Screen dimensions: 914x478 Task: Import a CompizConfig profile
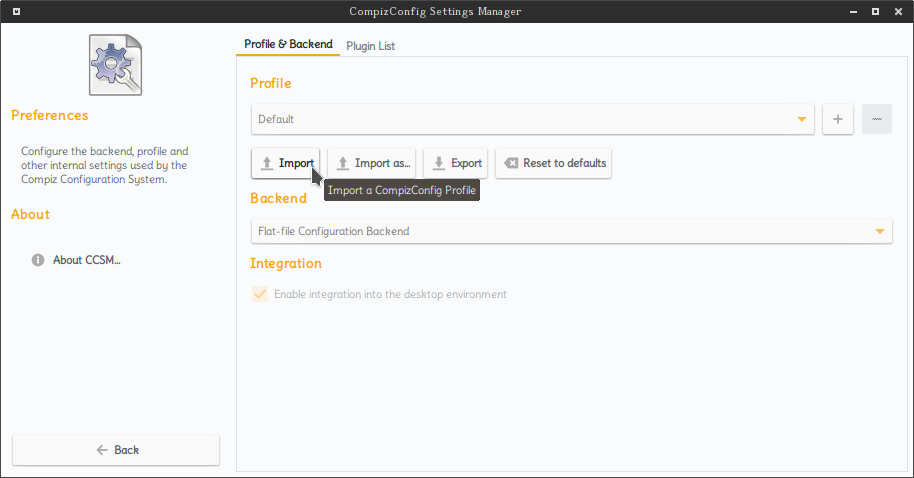click(x=286, y=163)
